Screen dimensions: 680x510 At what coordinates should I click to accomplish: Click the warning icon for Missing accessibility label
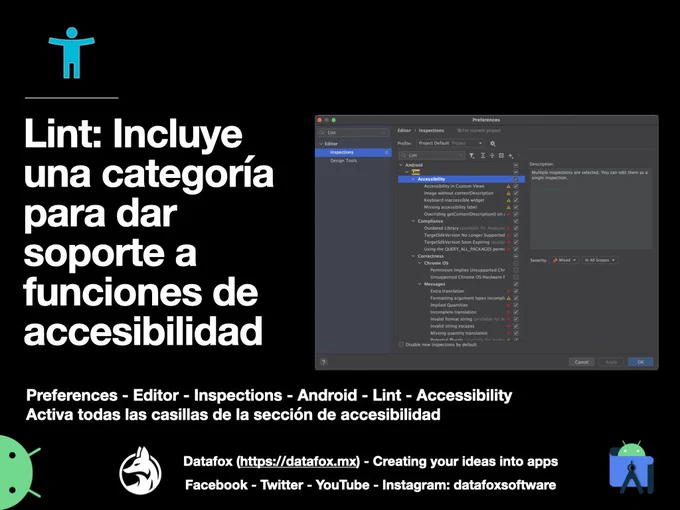[x=509, y=207]
